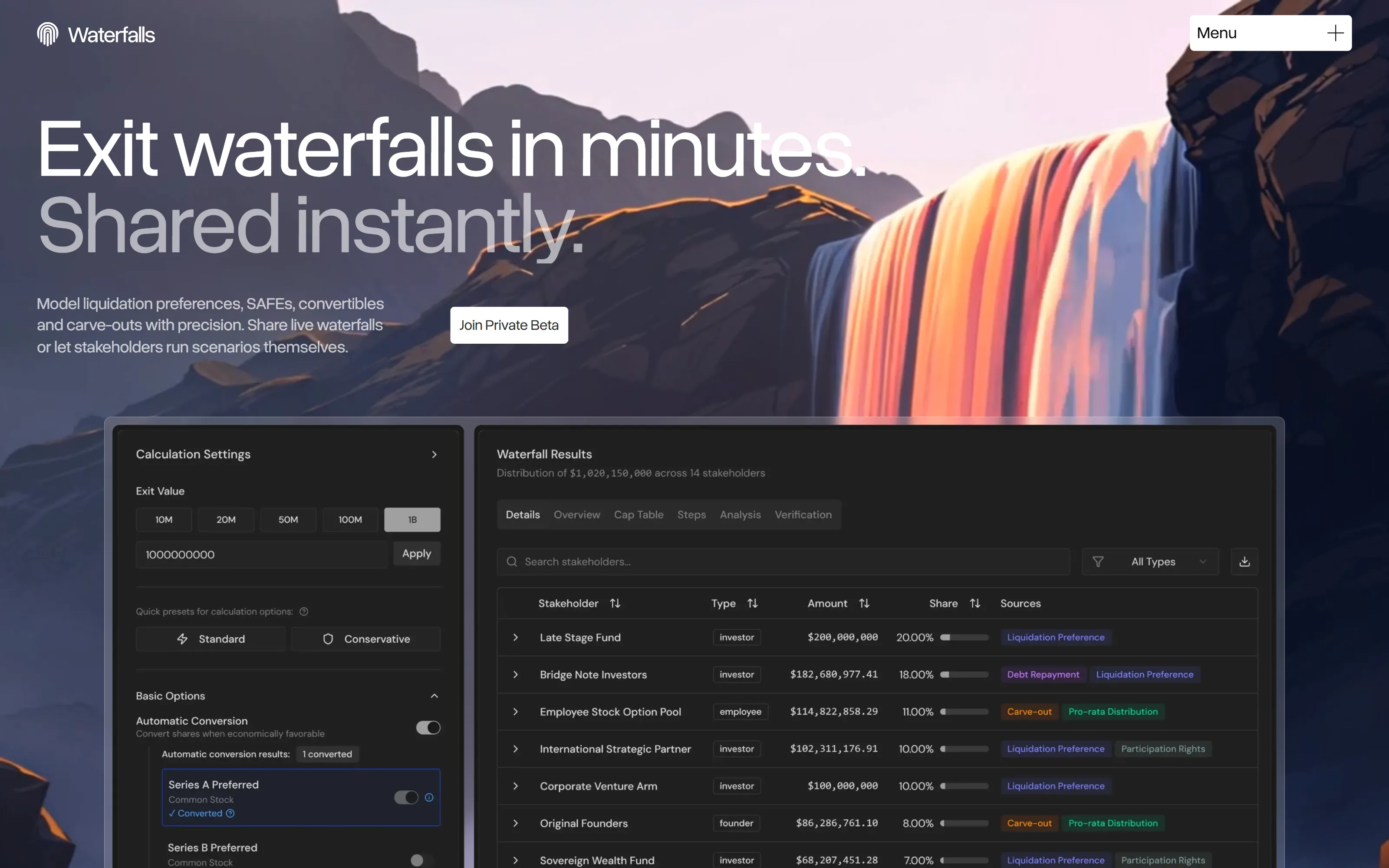Screen dimensions: 1389x868
Task: Click the download export icon in Waterfall Results
Action: coord(1244,561)
